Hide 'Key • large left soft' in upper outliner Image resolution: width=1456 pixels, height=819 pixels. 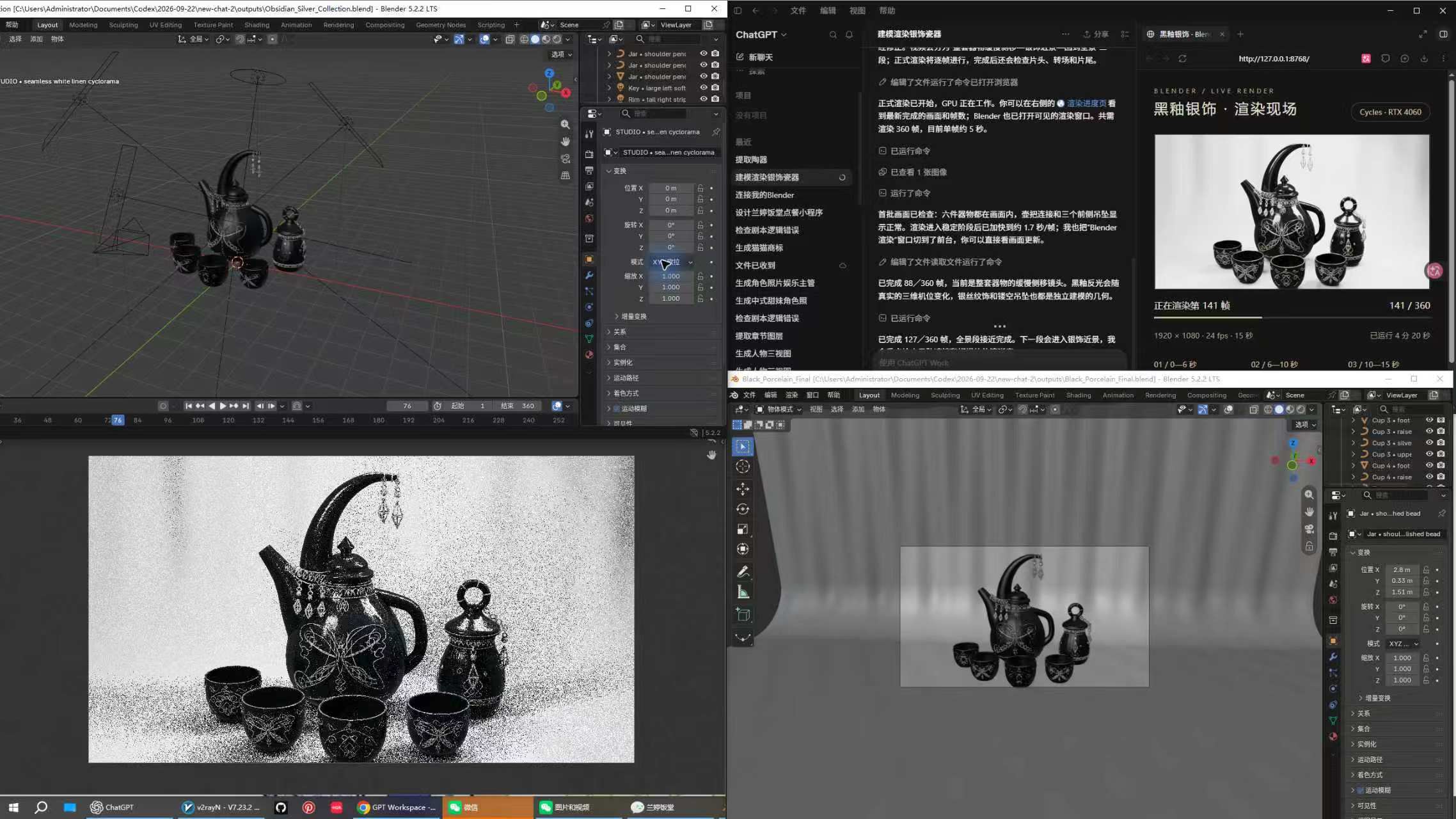point(704,88)
